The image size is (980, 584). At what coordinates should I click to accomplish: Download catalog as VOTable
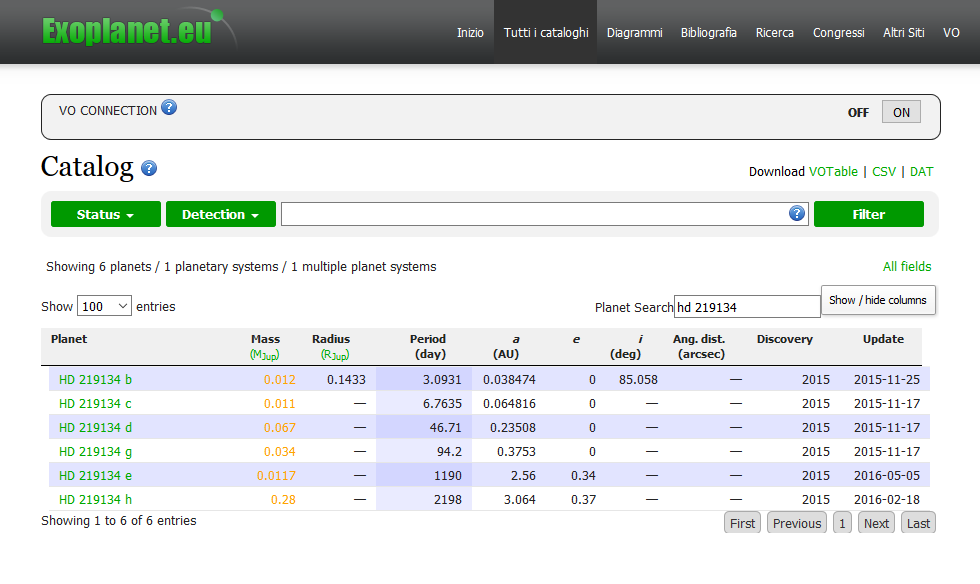point(833,171)
